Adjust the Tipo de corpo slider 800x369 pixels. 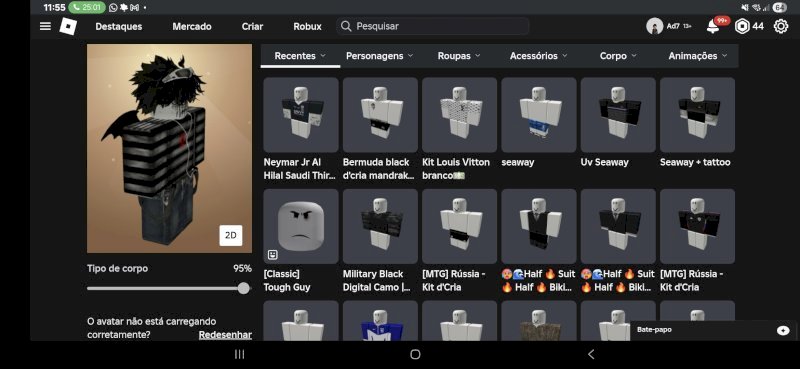(169, 288)
